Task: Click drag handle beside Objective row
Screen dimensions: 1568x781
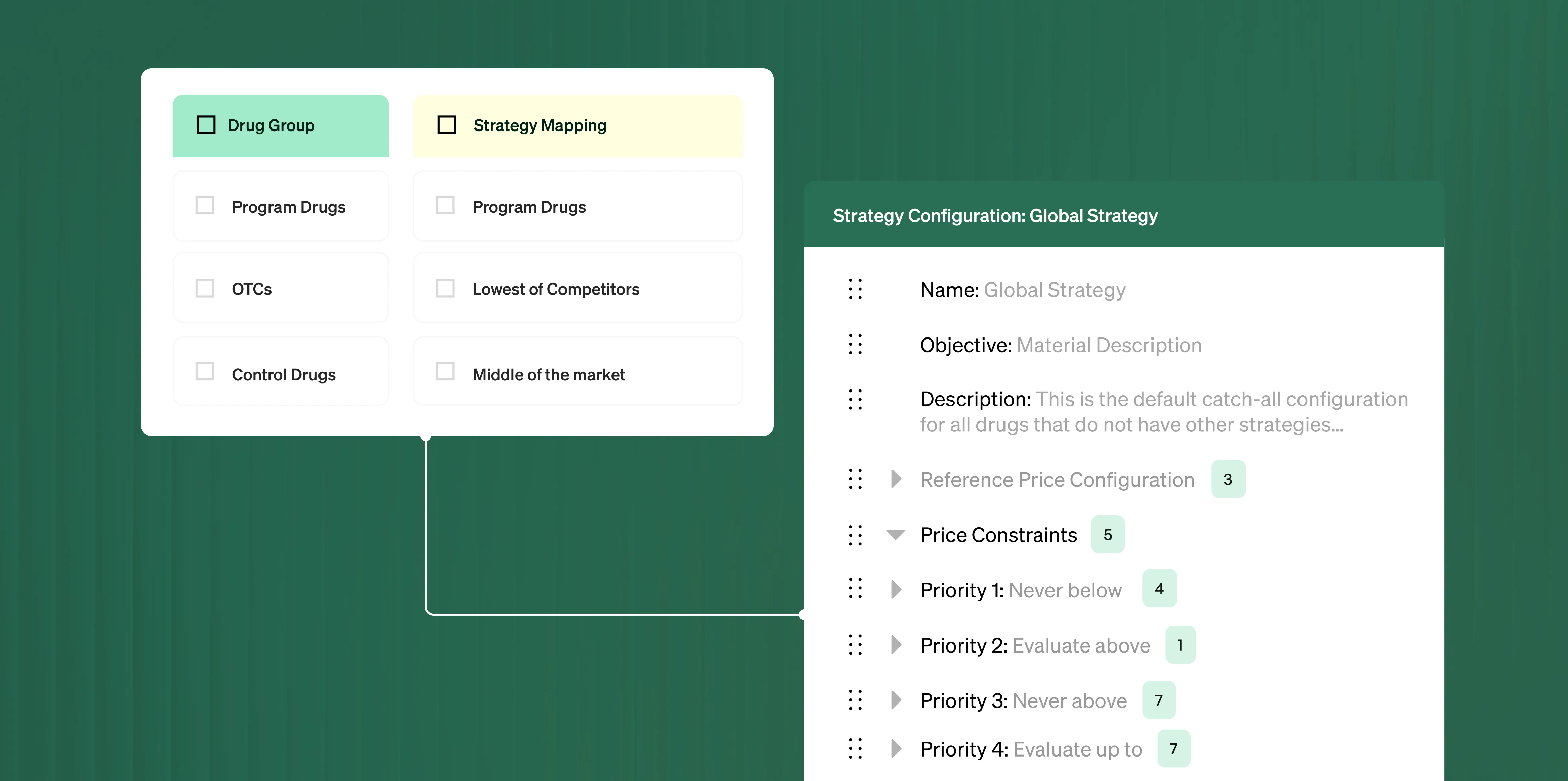Action: pos(855,344)
